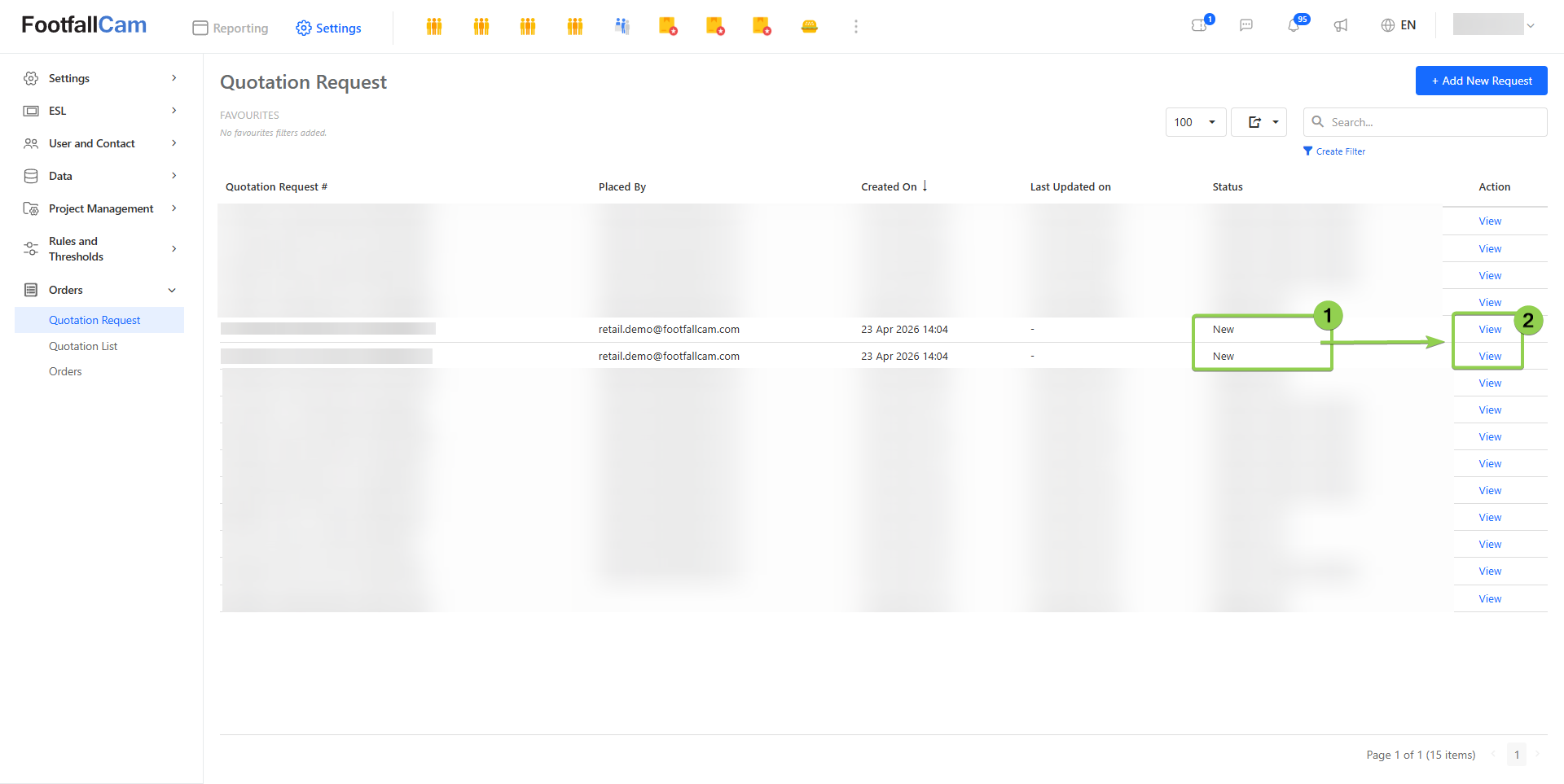Image resolution: width=1564 pixels, height=784 pixels.
Task: Open the chat messages icon
Action: coord(1246,25)
